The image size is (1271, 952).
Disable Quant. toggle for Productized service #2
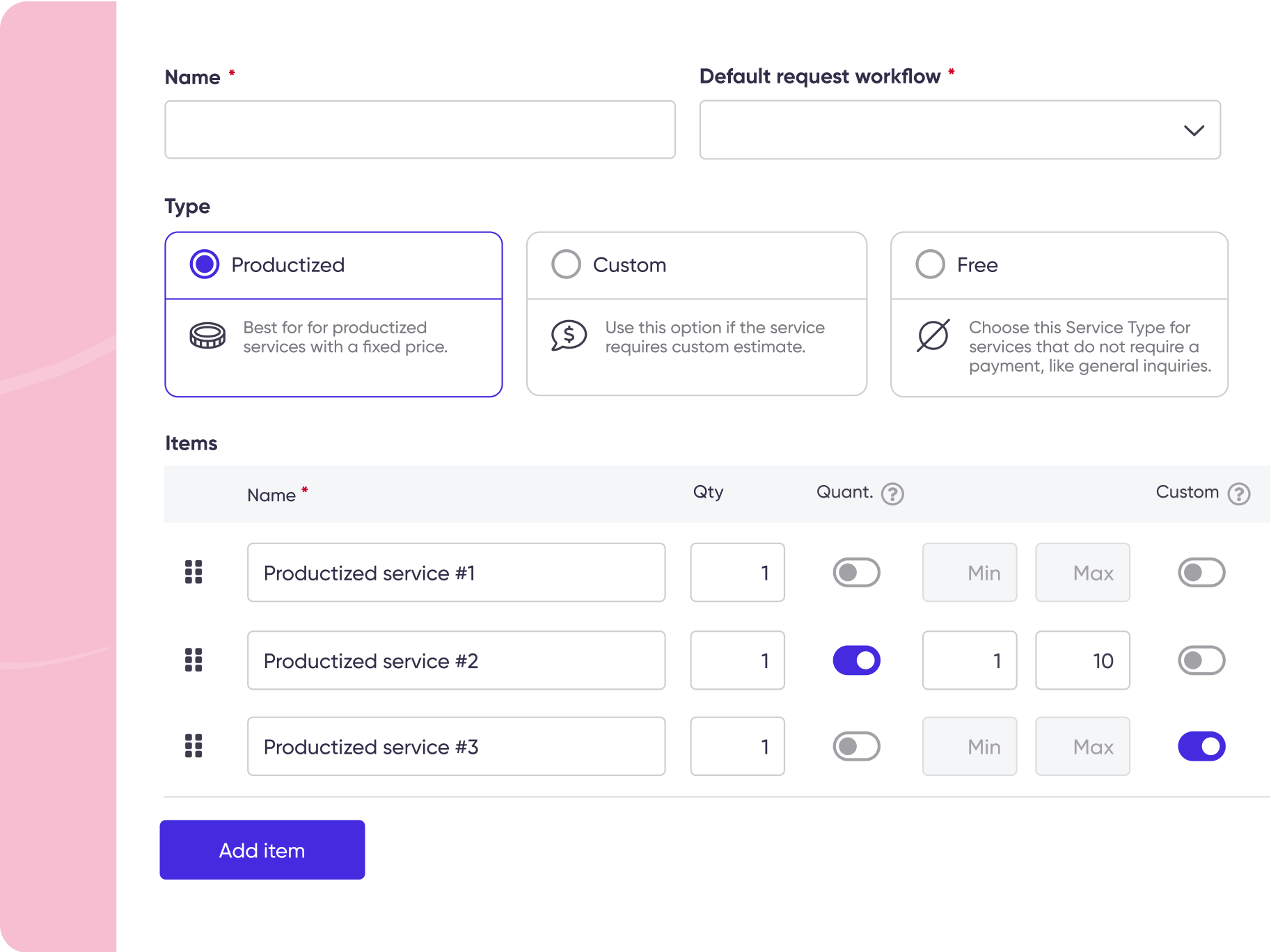tap(857, 660)
